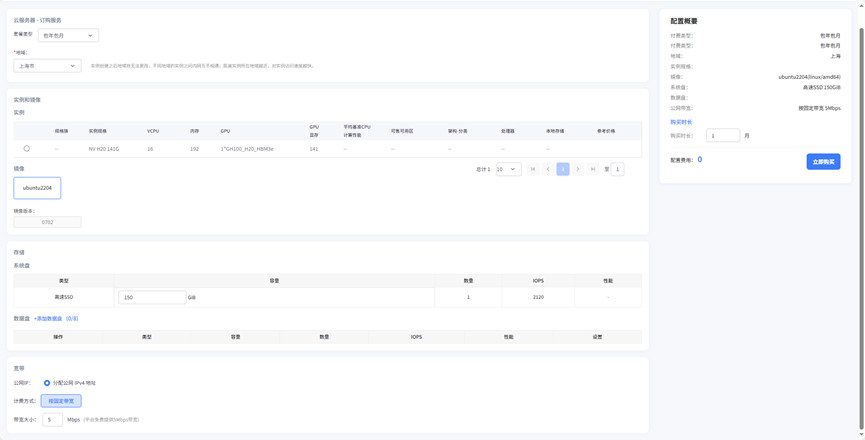Click the 镜像版本 0702 field

pos(47,222)
